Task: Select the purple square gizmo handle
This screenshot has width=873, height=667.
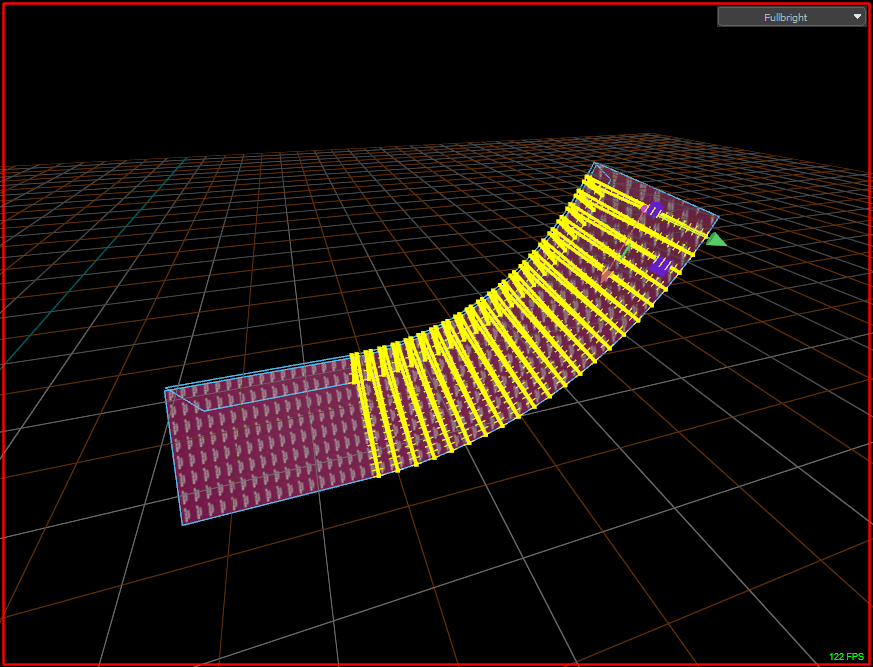Action: (661, 266)
